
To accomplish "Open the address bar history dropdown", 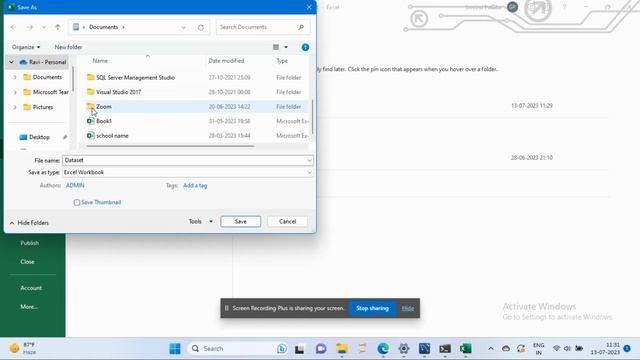I will (184, 27).
